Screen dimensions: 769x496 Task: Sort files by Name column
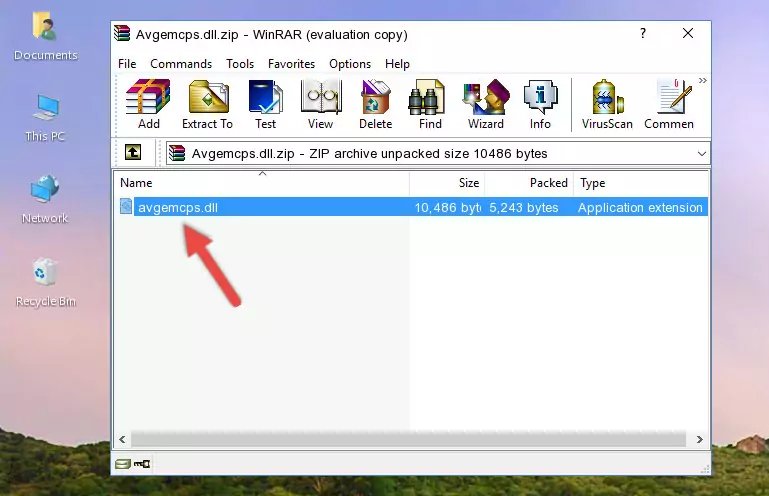(262, 183)
